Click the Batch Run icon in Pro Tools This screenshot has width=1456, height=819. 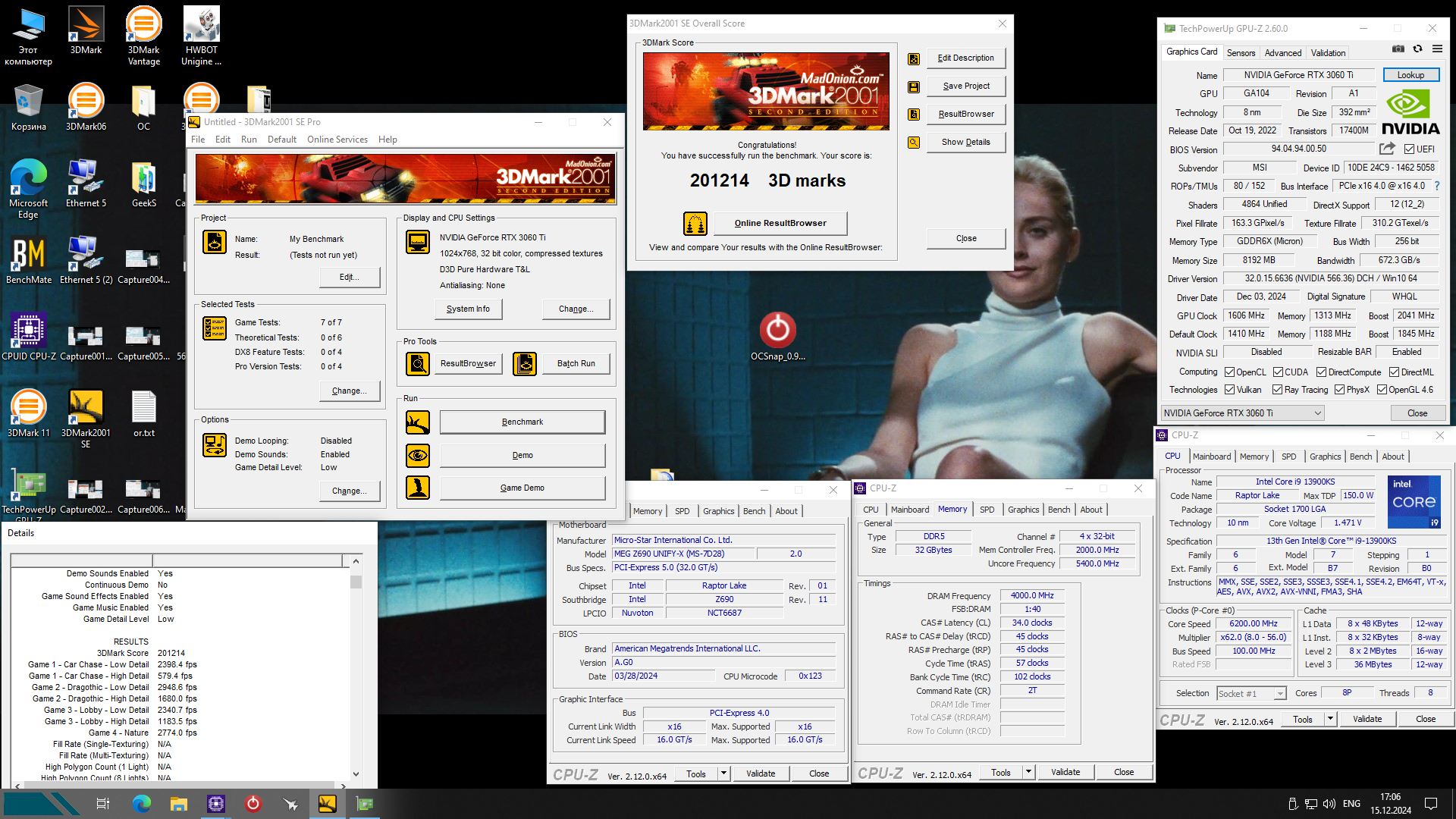(525, 364)
